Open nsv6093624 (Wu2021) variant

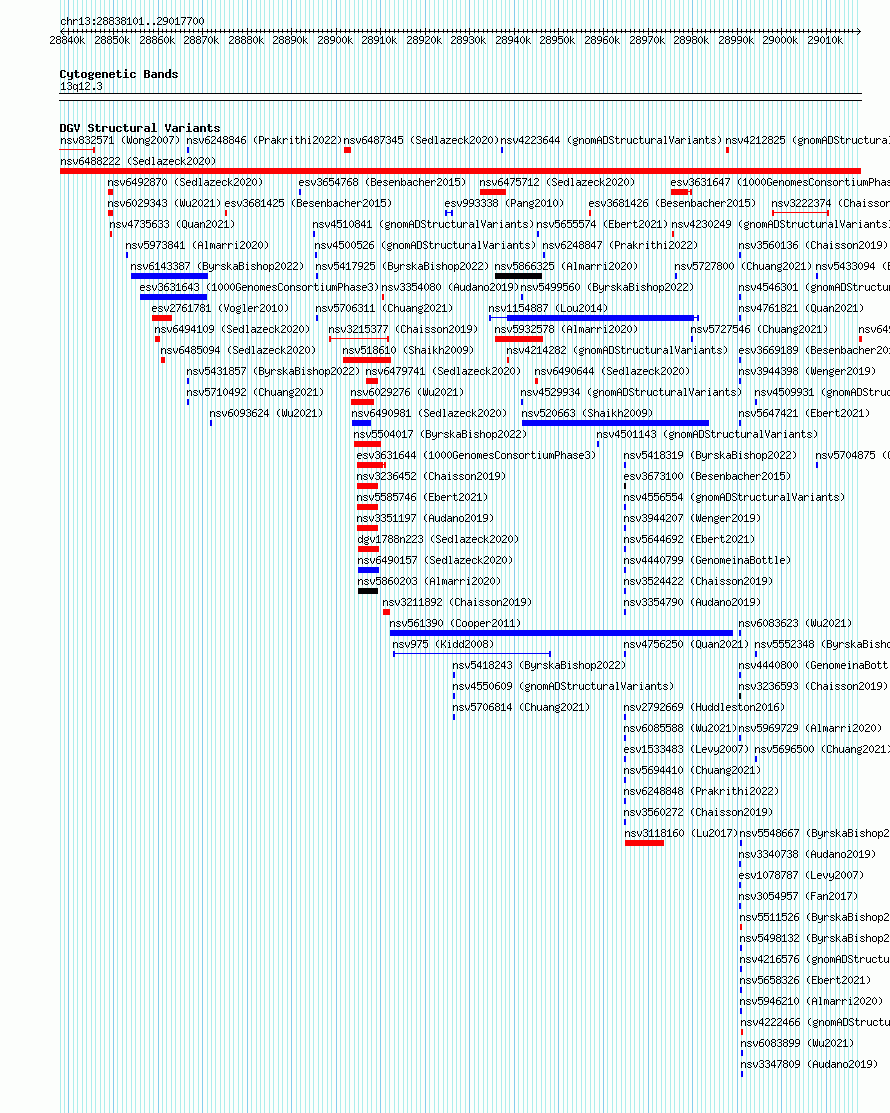[265, 413]
